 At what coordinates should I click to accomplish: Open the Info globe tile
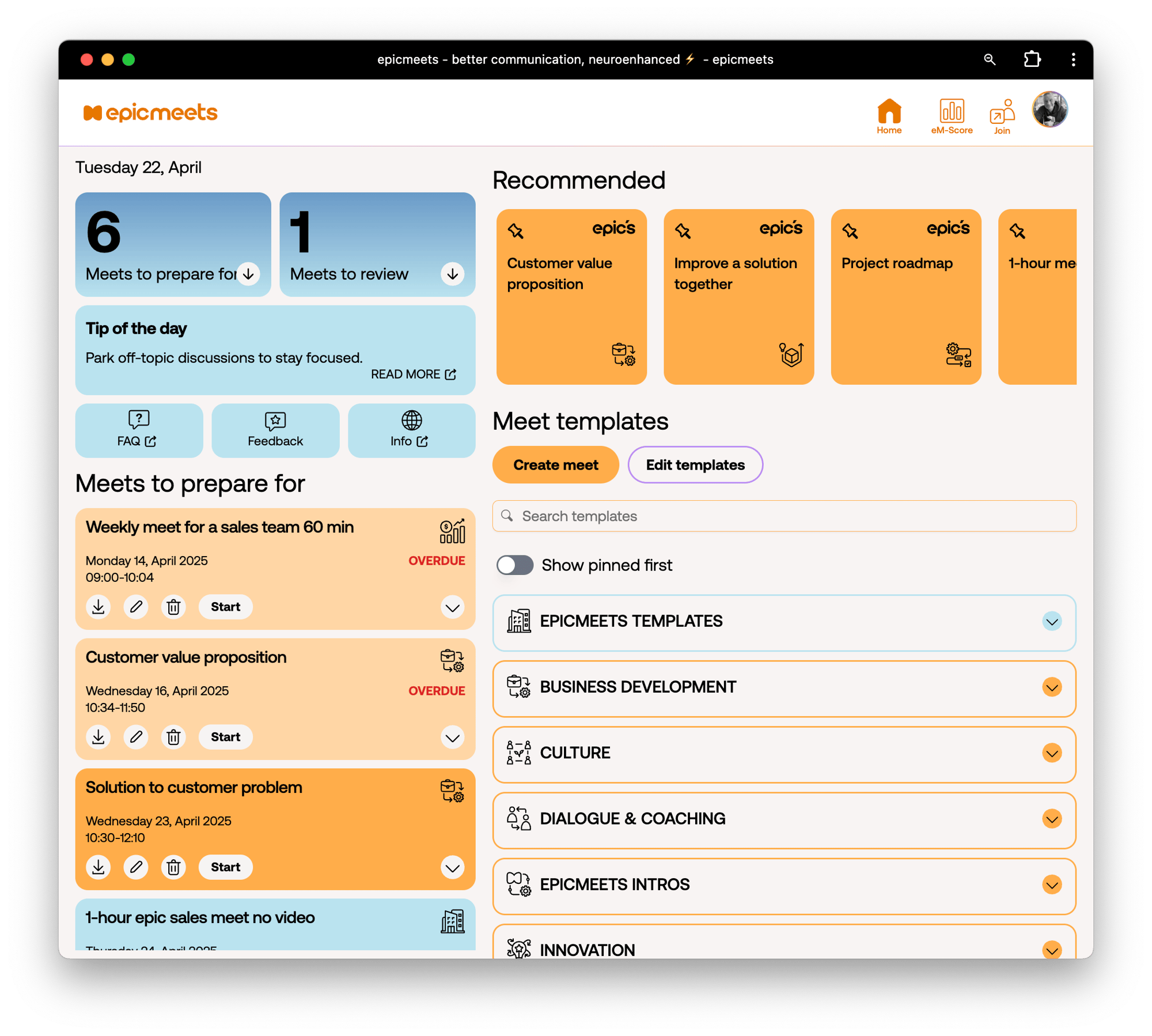coord(411,430)
